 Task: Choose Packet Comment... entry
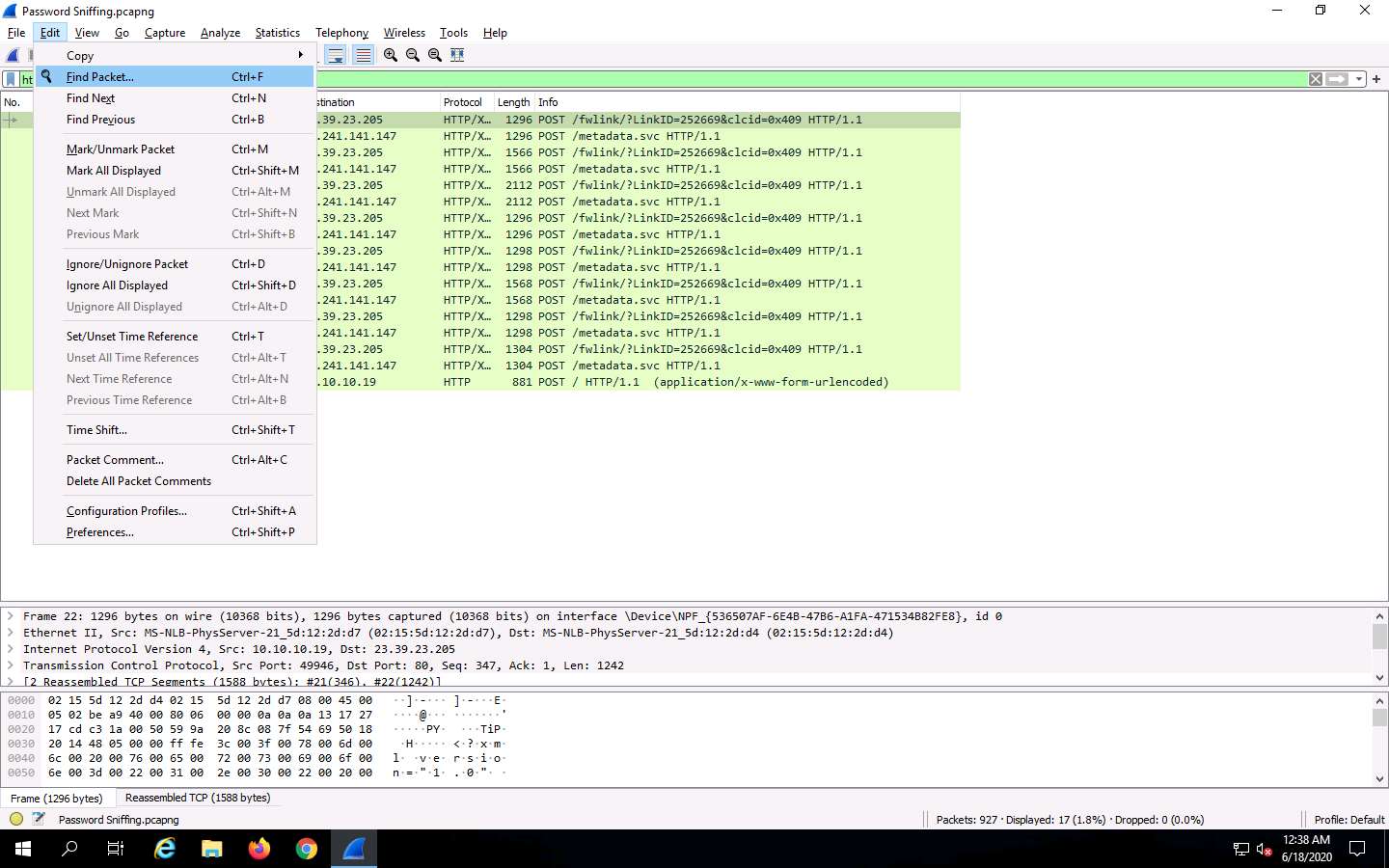(x=175, y=459)
